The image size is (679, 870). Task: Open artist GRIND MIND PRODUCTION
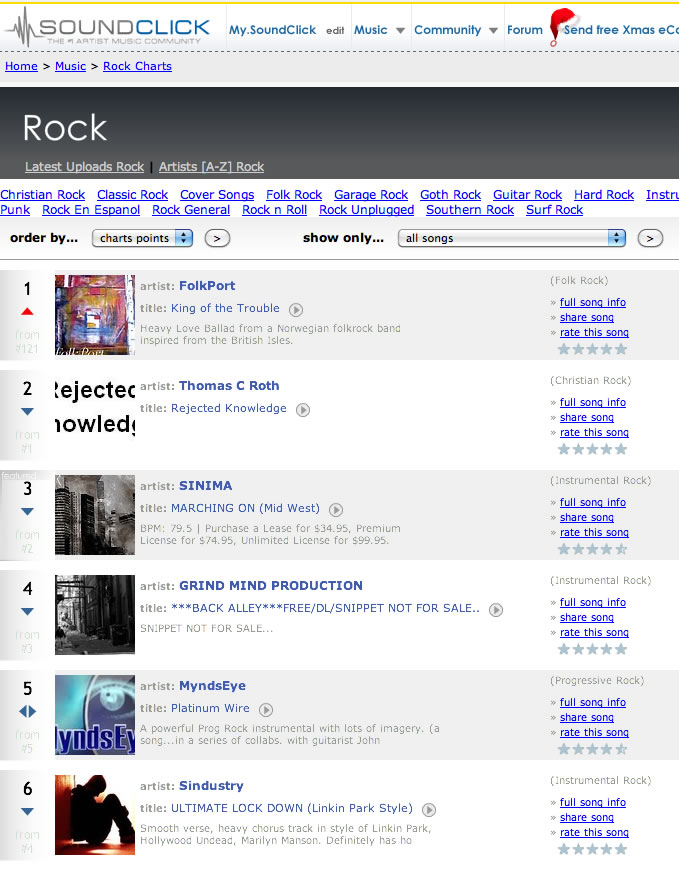(x=271, y=585)
